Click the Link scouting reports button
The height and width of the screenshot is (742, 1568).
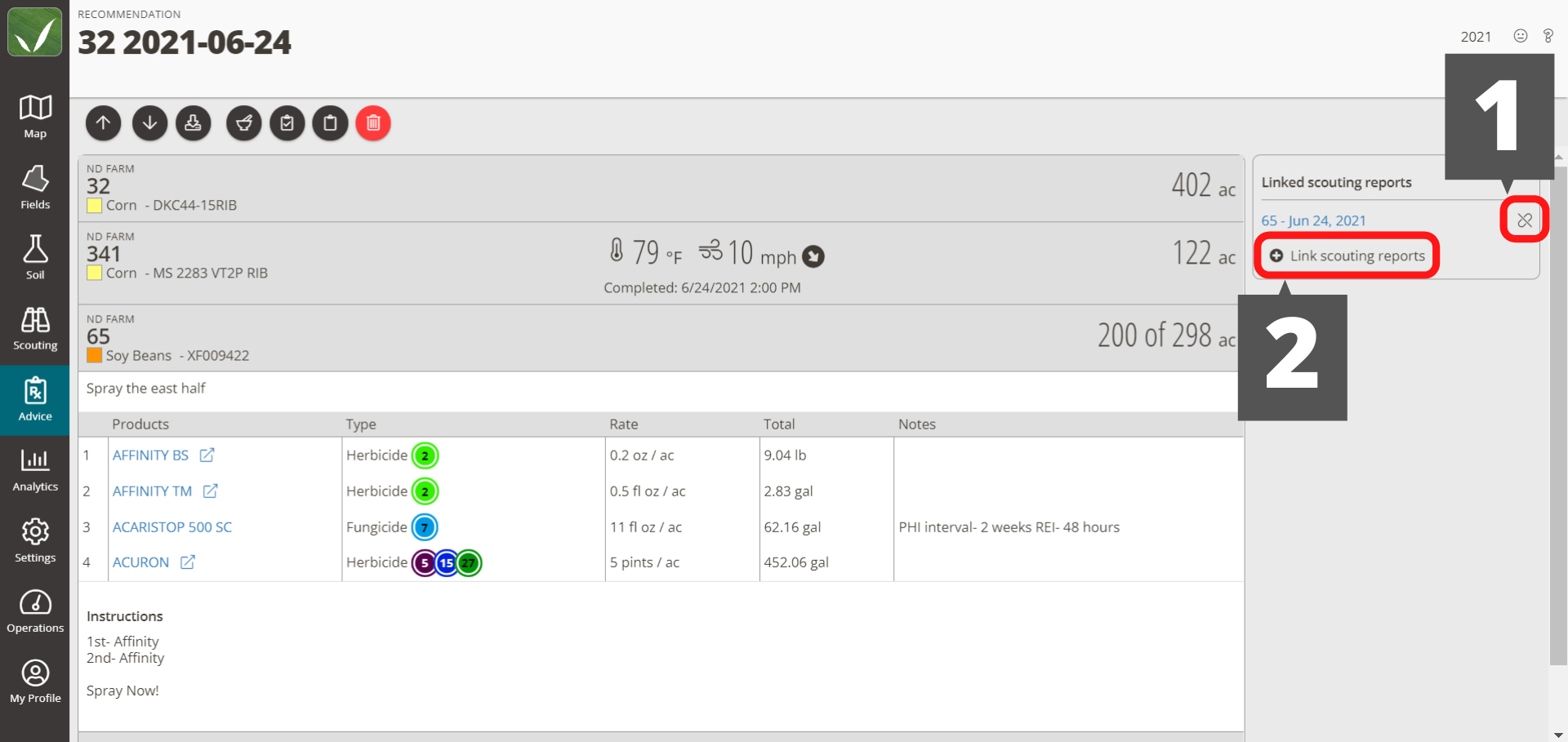pos(1347,255)
